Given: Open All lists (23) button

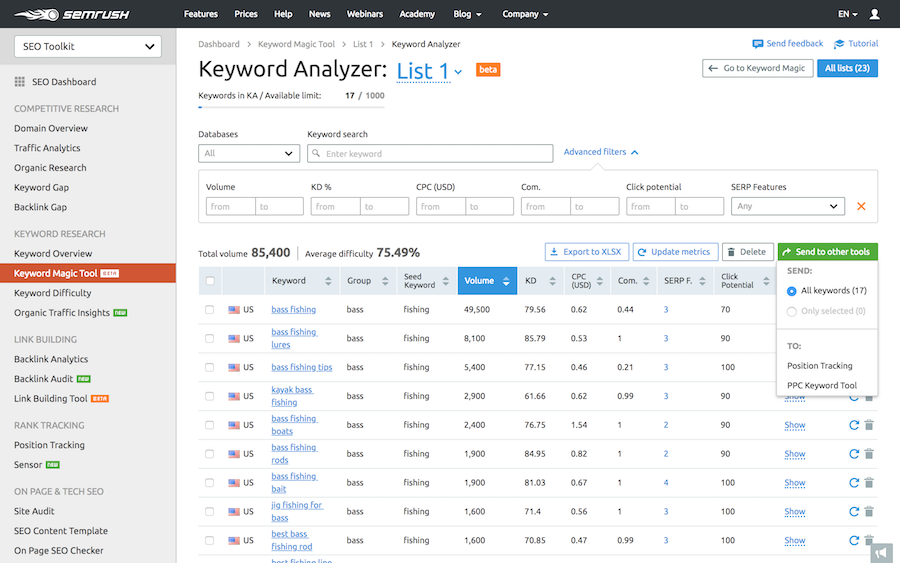Looking at the screenshot, I should click(x=847, y=68).
